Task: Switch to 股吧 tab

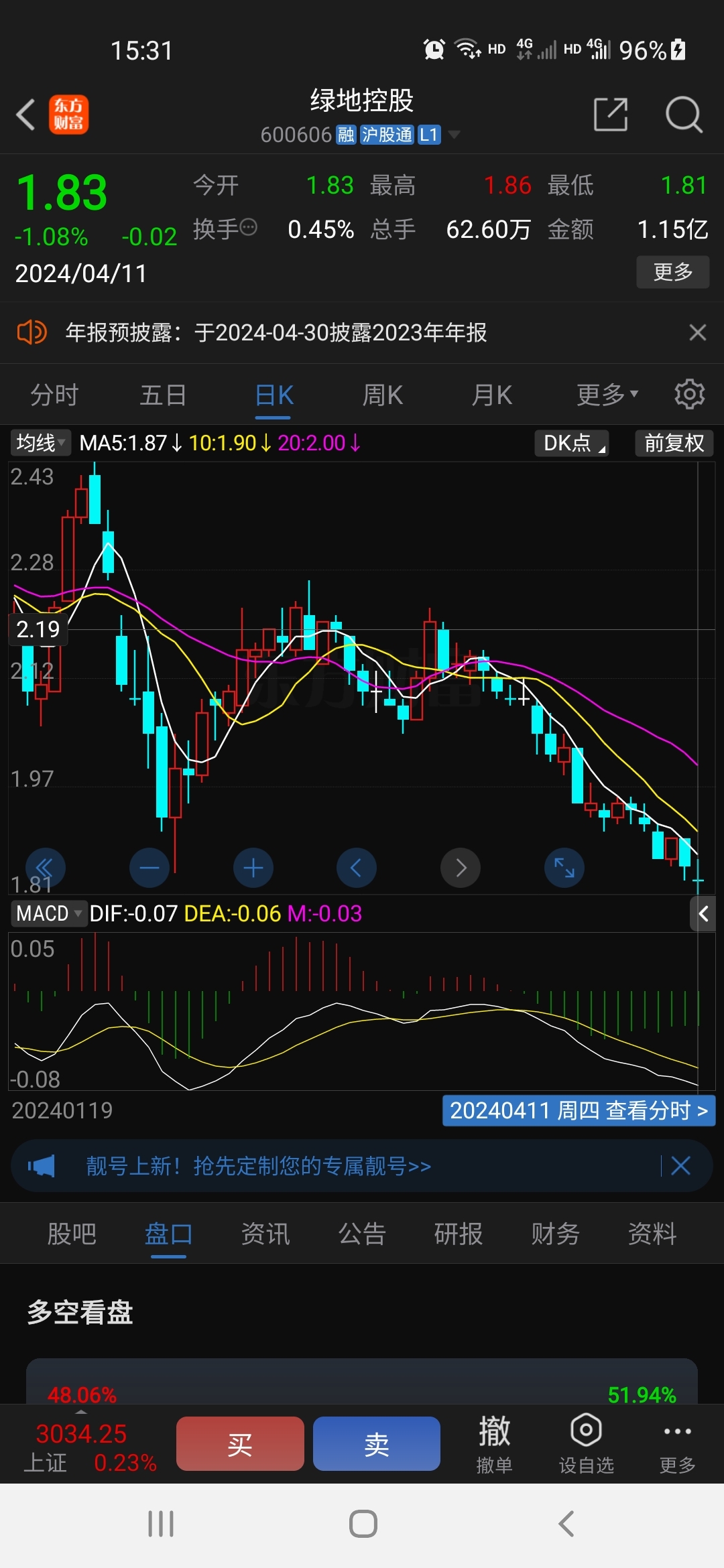Action: tap(72, 1234)
